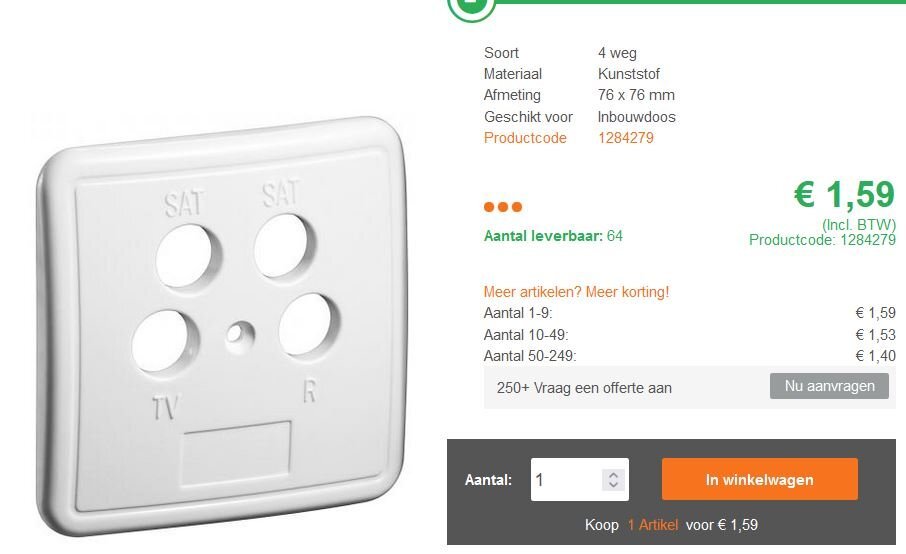Click the Nu aanvragen button

(x=829, y=386)
